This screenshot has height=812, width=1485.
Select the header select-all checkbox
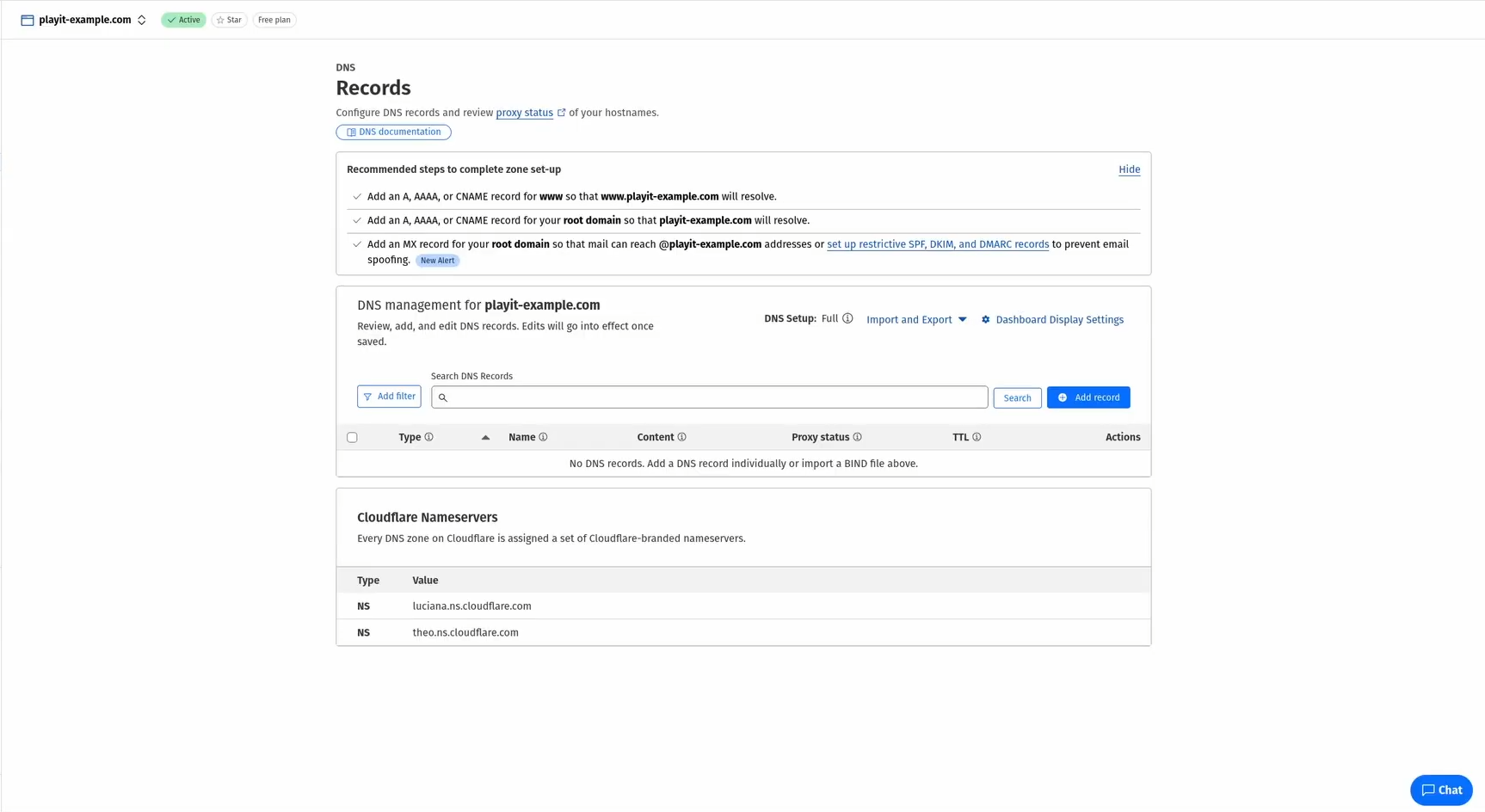352,437
